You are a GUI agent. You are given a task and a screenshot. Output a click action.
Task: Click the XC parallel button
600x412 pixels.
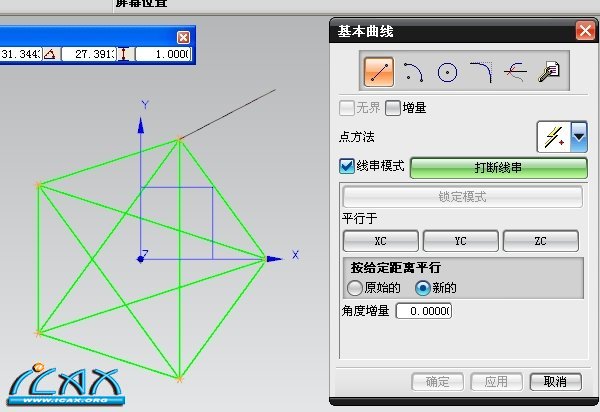[380, 241]
